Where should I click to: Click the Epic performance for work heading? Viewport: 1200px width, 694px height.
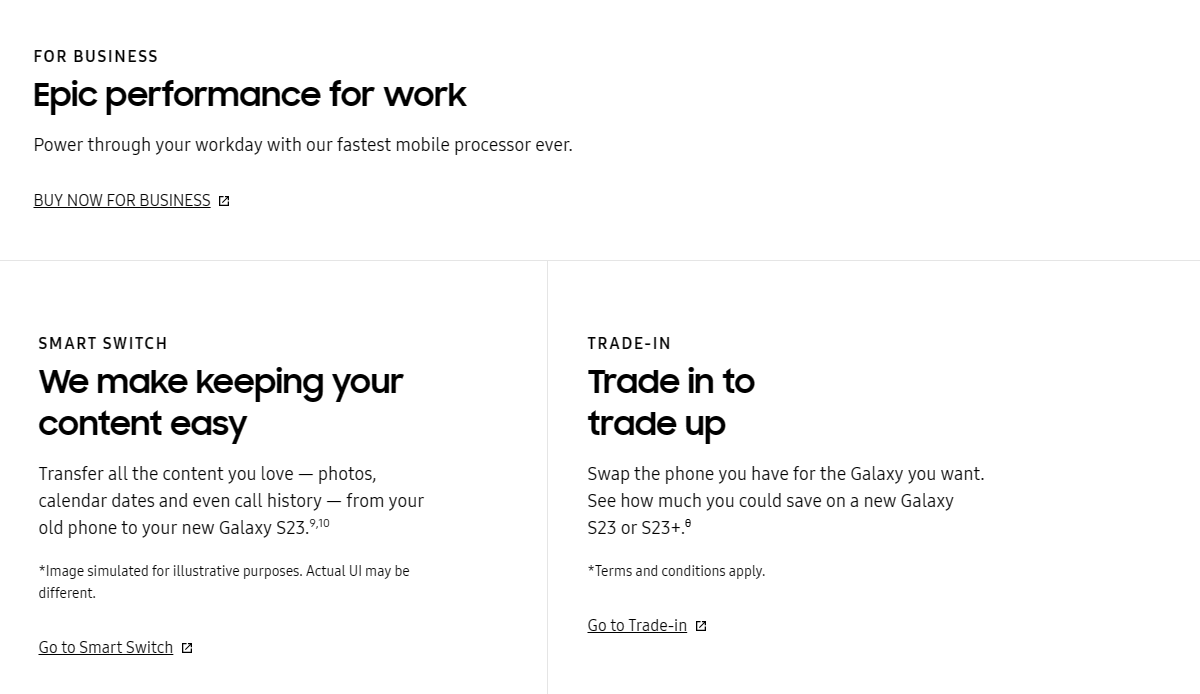click(x=250, y=95)
